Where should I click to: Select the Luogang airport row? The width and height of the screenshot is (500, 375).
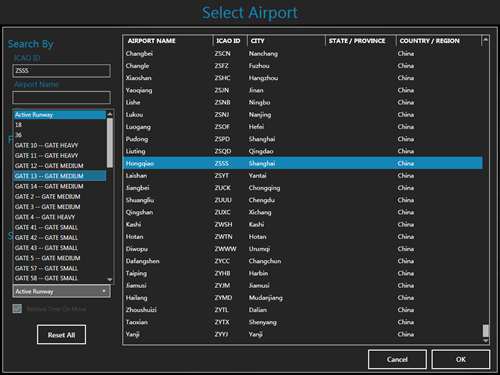click(303, 127)
